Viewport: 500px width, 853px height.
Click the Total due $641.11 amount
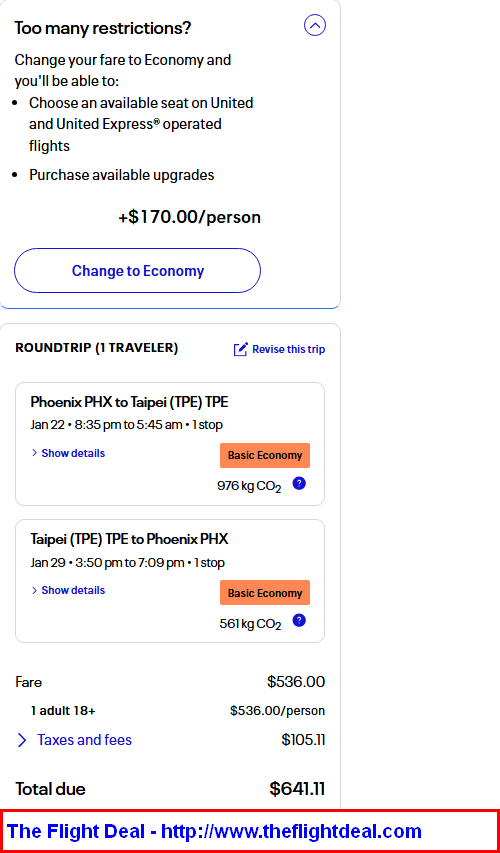point(297,789)
